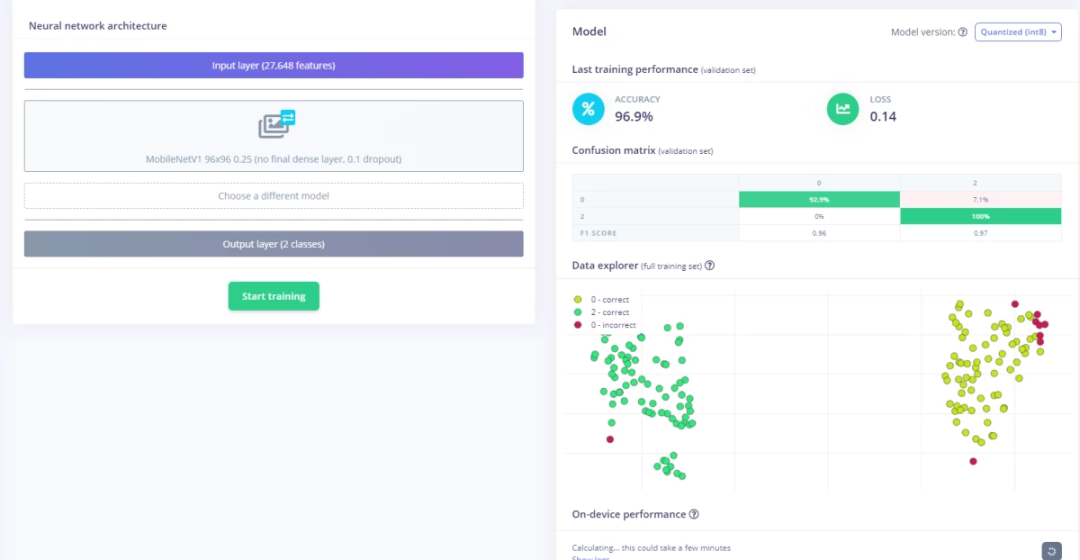Click the Output layer (2 classes) bar

273,244
